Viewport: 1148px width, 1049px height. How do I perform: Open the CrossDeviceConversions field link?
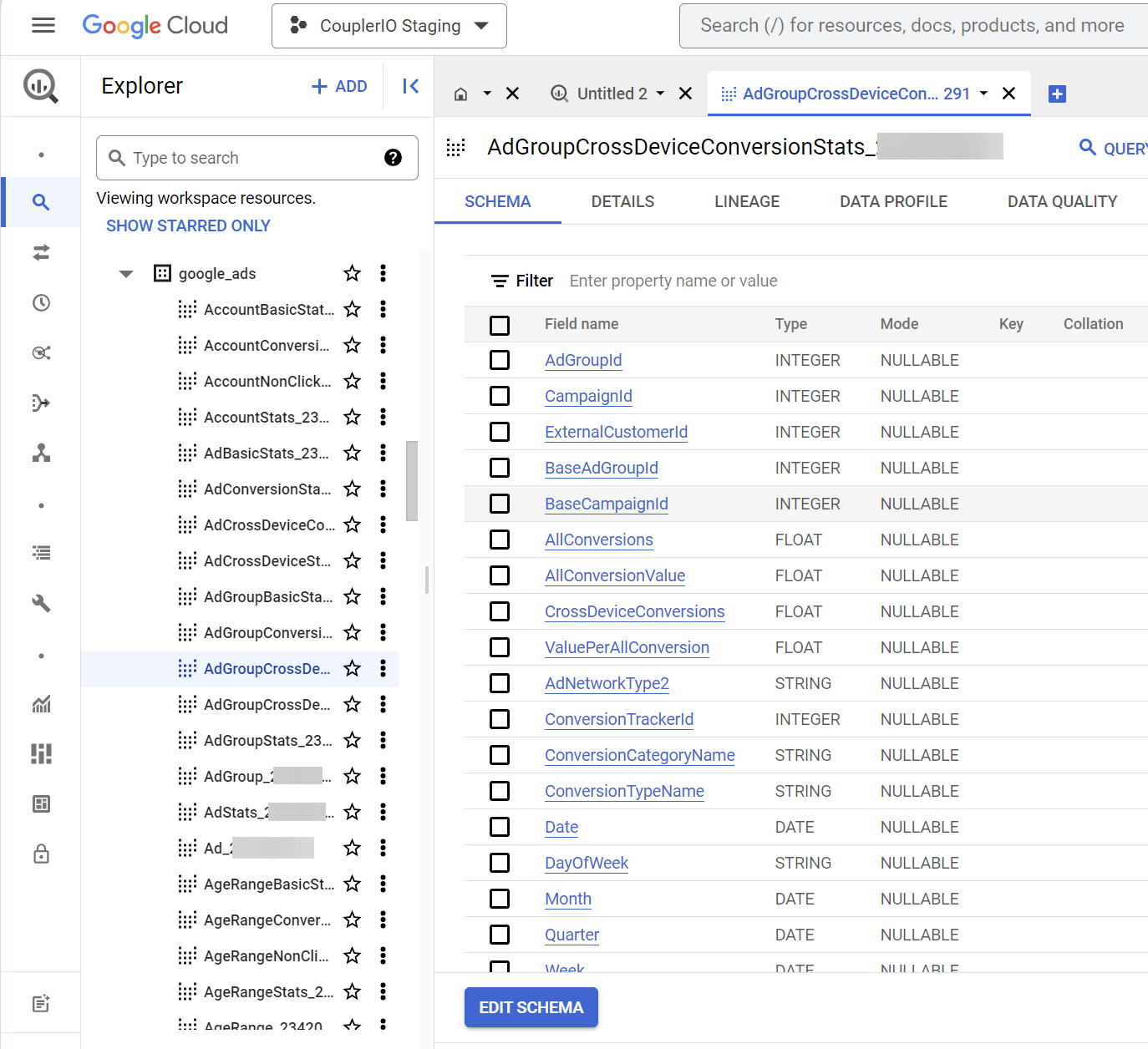click(634, 611)
